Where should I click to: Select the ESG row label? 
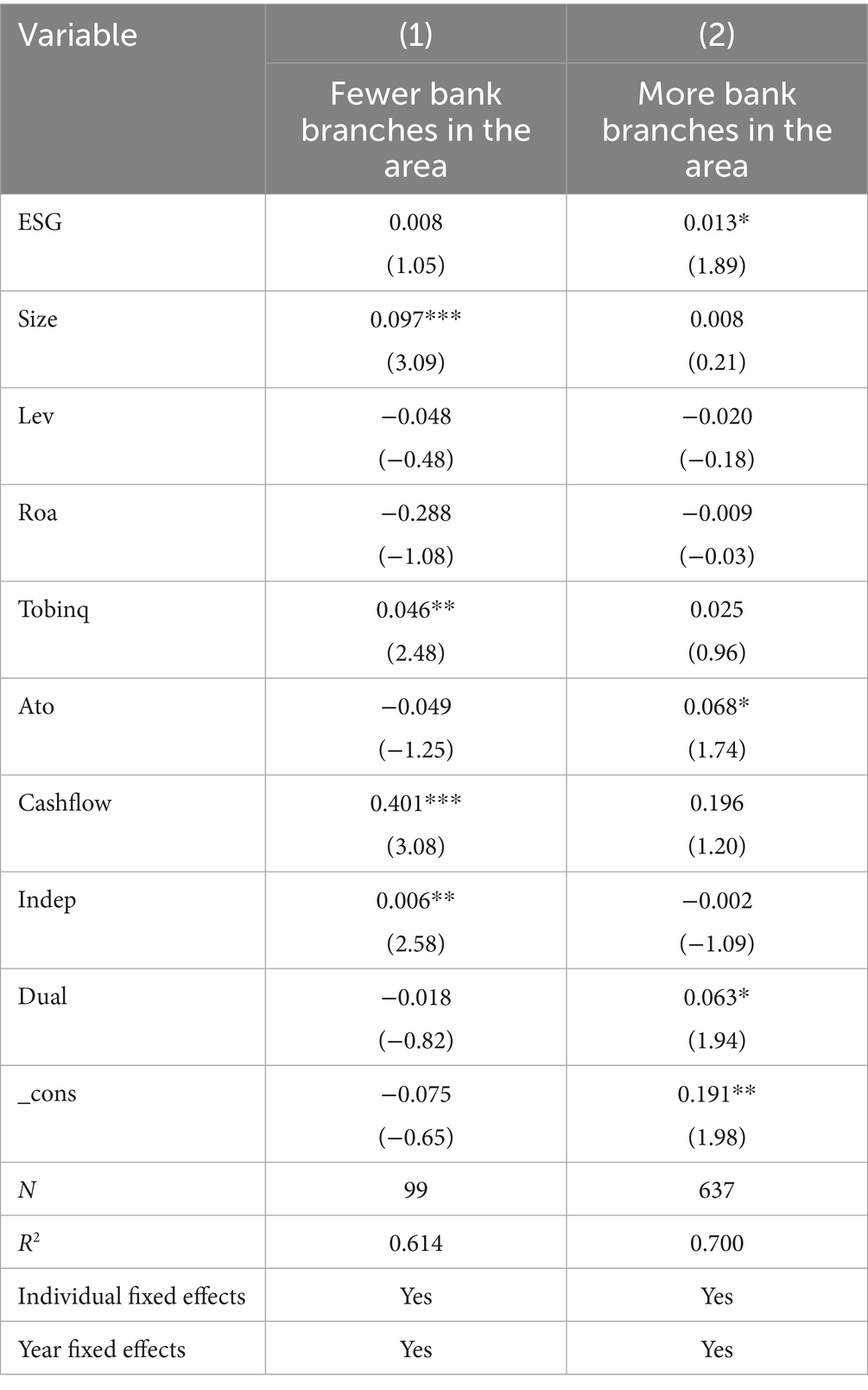40,223
